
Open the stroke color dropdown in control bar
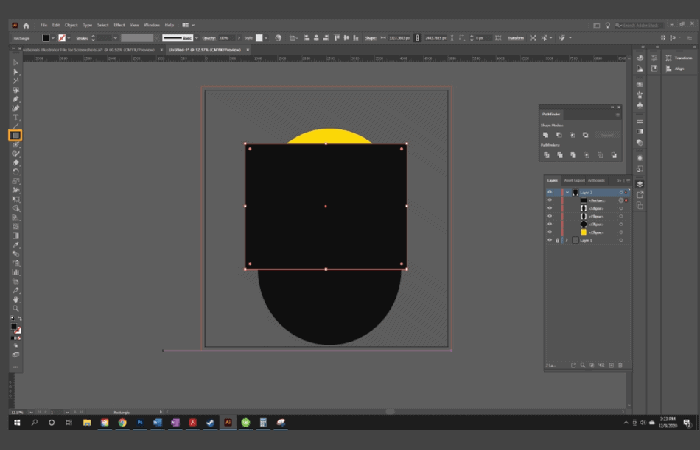[x=69, y=38]
